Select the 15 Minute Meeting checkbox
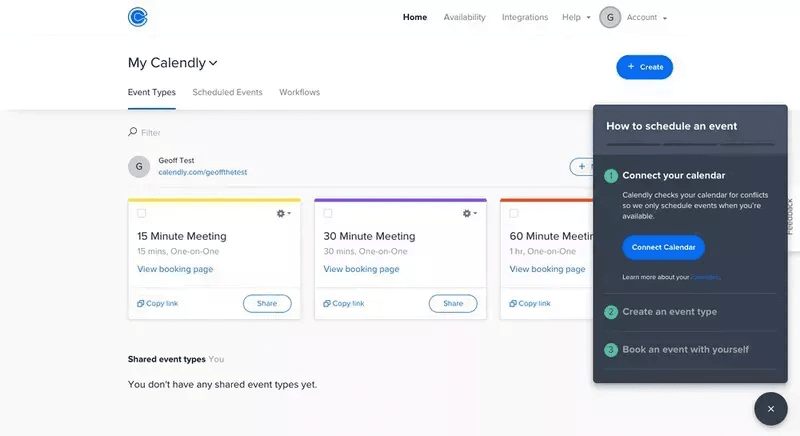 pyautogui.click(x=142, y=213)
